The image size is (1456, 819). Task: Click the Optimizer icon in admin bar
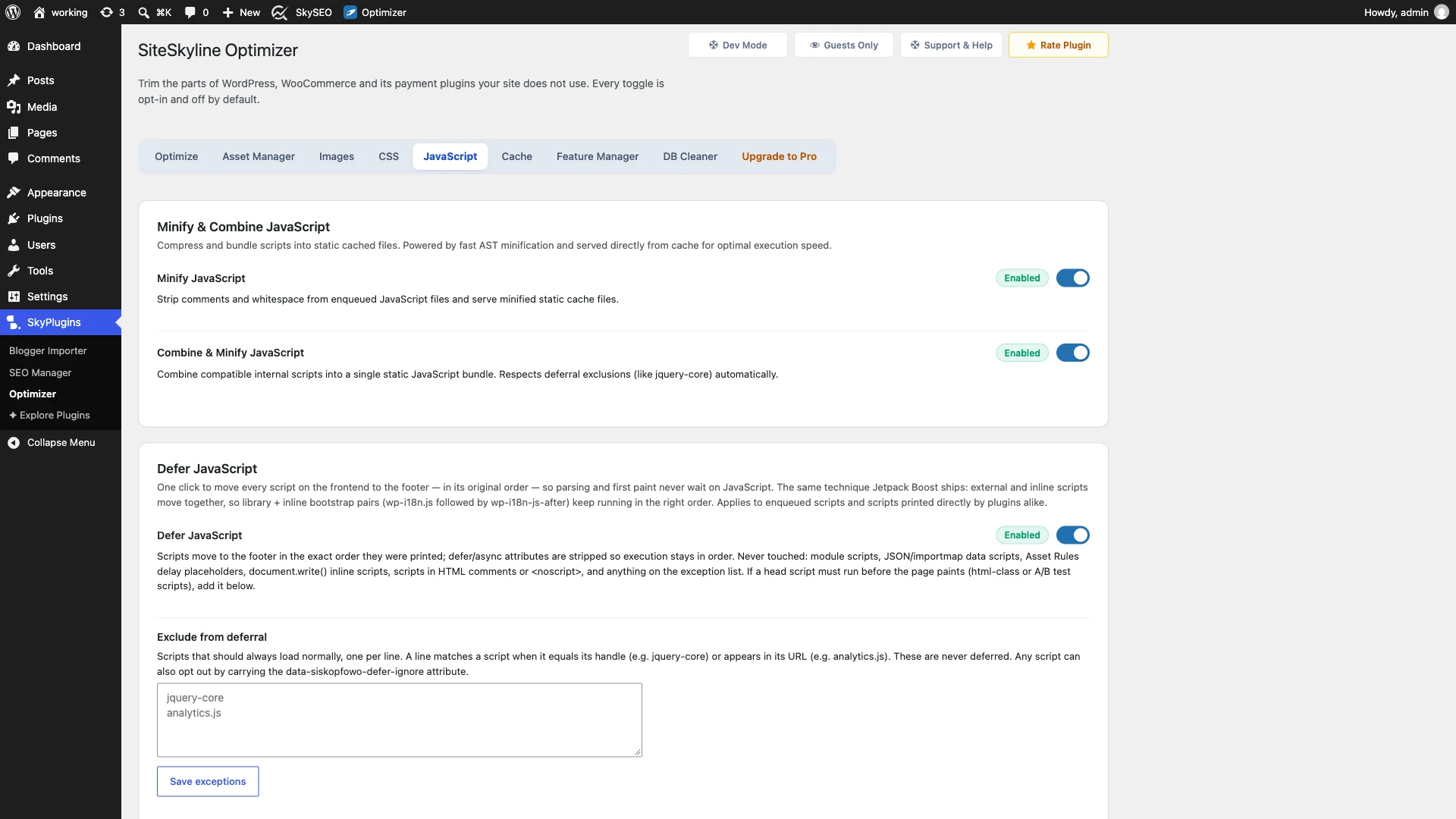click(350, 12)
